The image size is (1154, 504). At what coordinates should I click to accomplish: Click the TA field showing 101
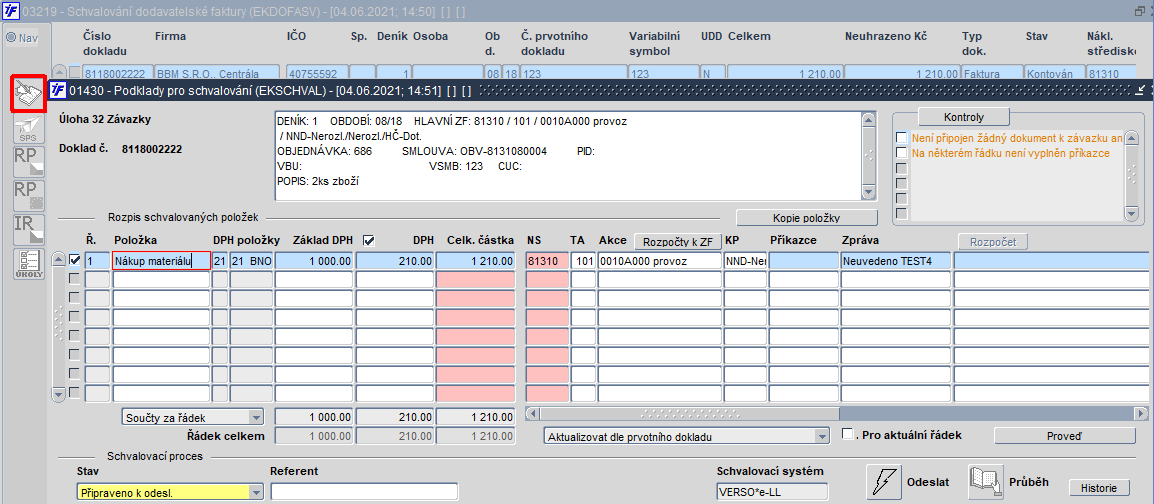[x=583, y=260]
